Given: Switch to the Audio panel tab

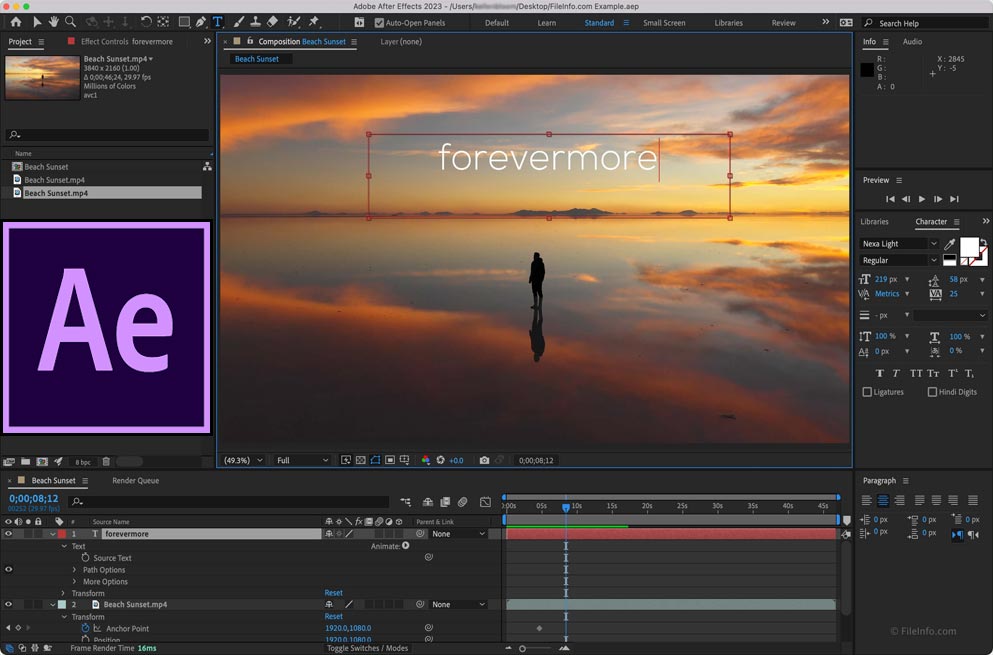Looking at the screenshot, I should [x=912, y=41].
